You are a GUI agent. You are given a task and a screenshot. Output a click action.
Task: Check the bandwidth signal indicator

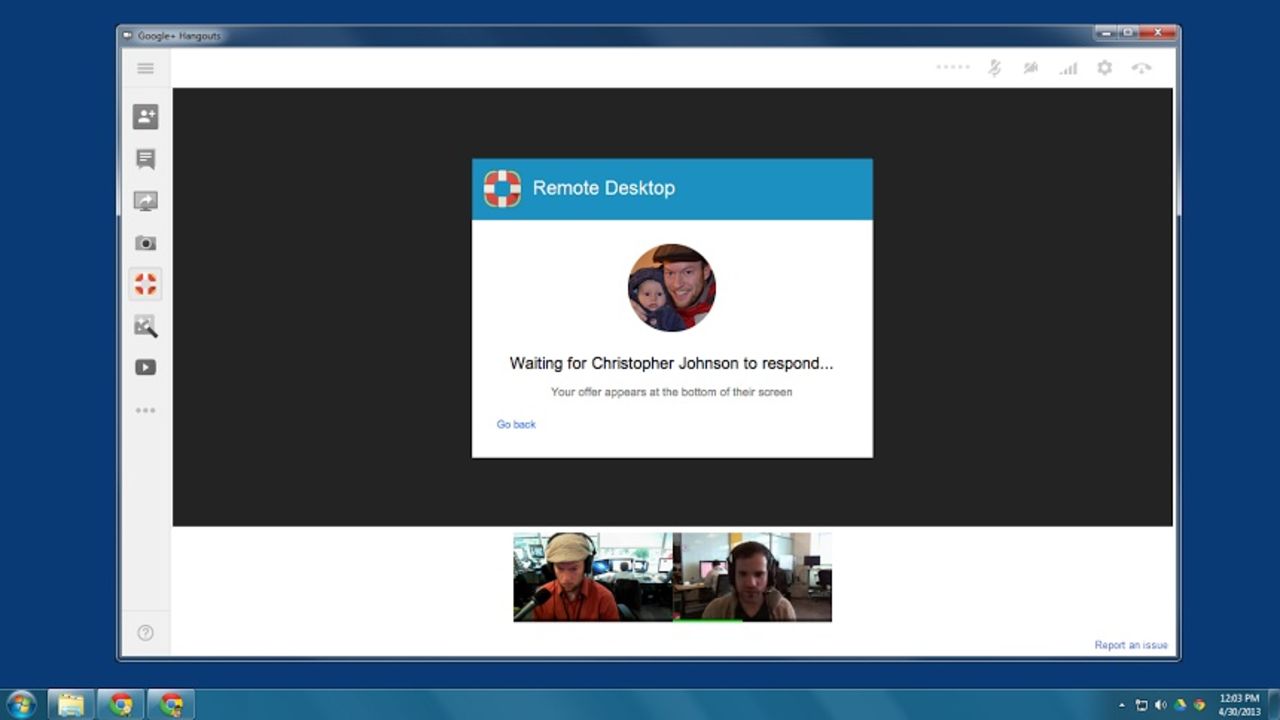pos(1067,67)
